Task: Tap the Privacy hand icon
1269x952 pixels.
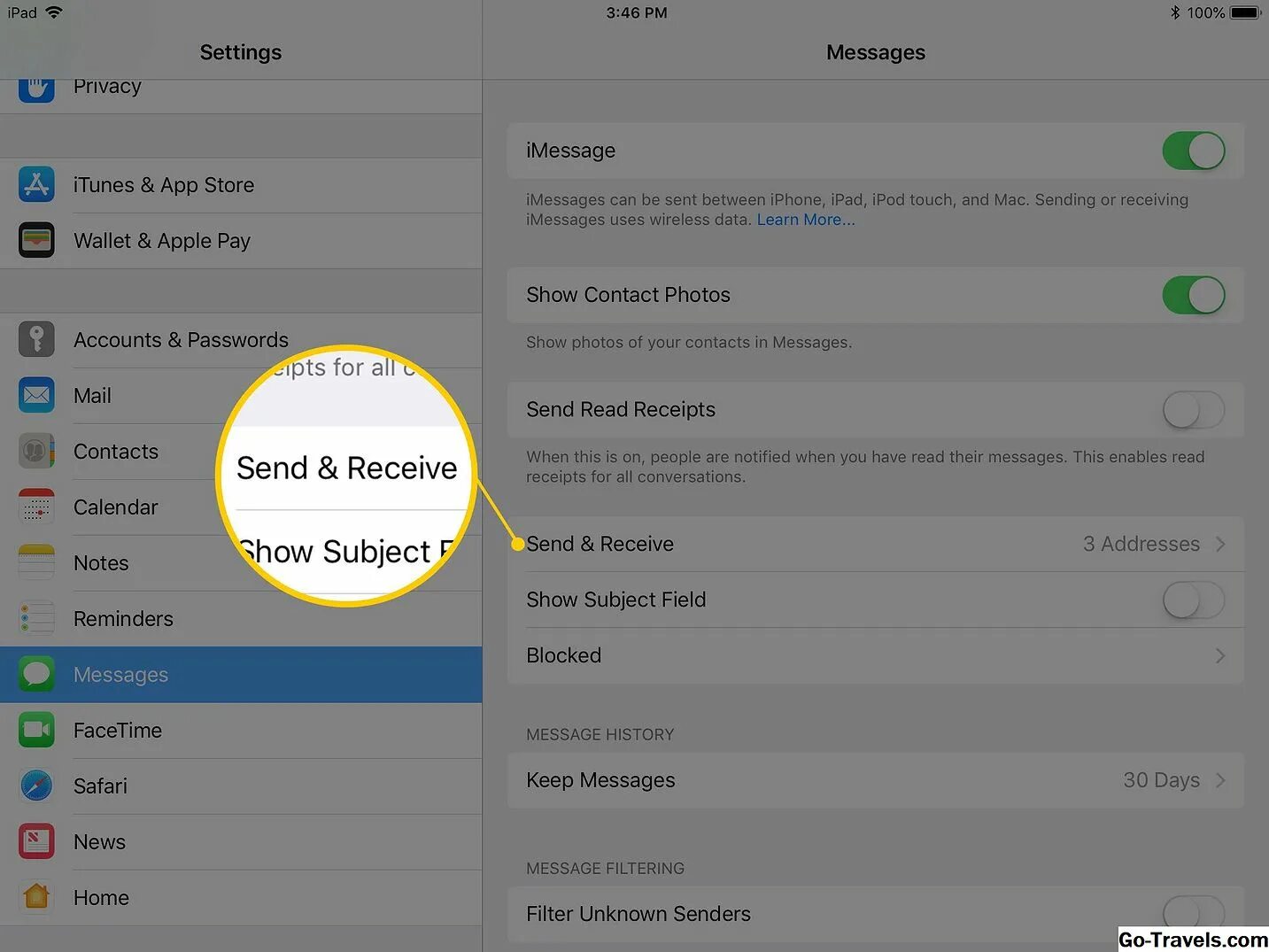Action: (x=36, y=89)
